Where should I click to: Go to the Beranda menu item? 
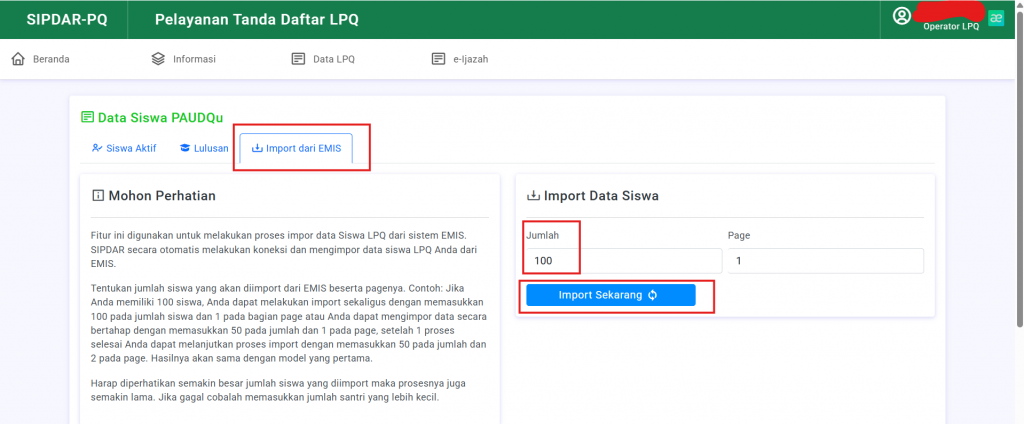pos(40,59)
